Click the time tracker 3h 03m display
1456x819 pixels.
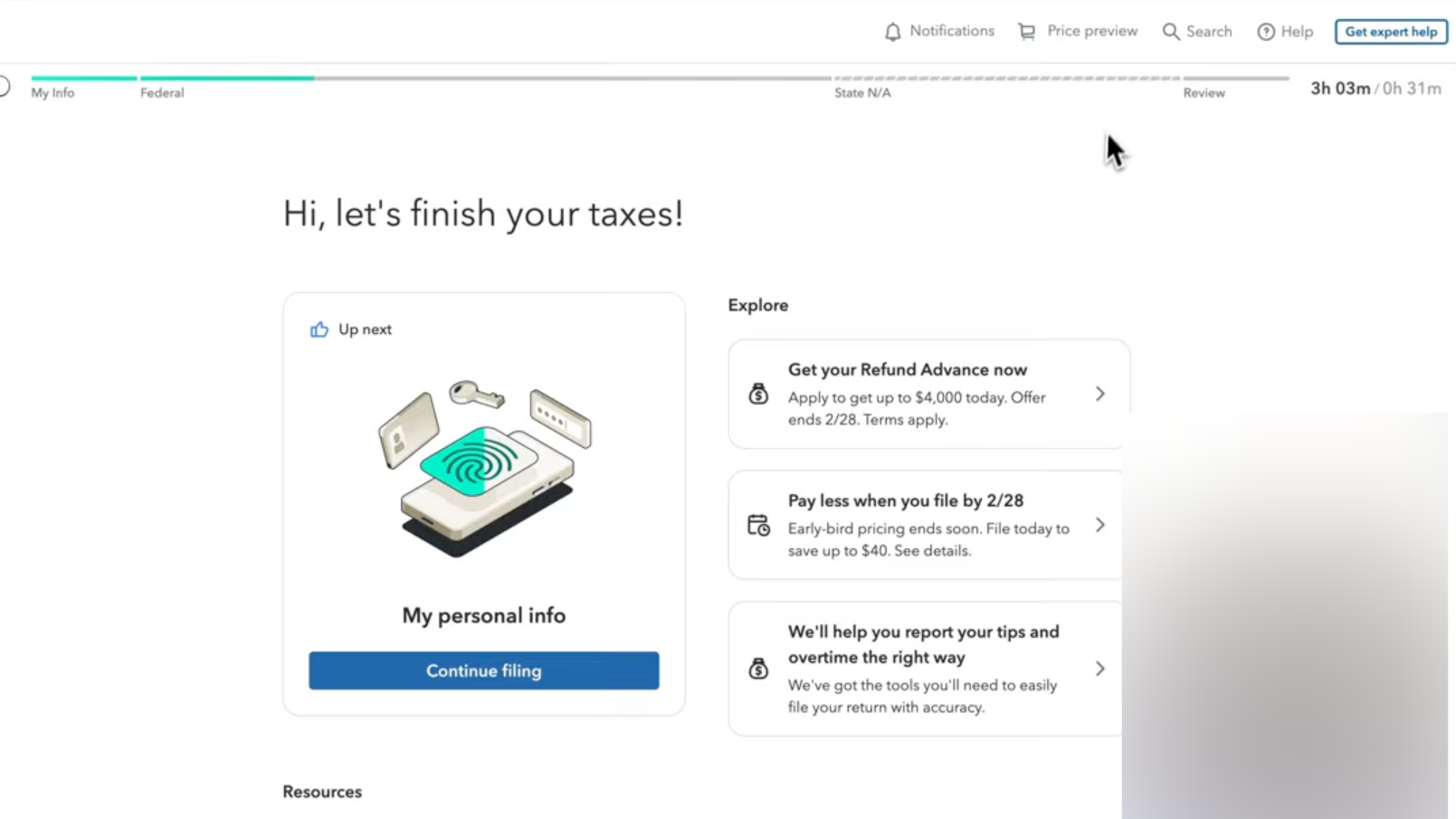coord(1340,88)
